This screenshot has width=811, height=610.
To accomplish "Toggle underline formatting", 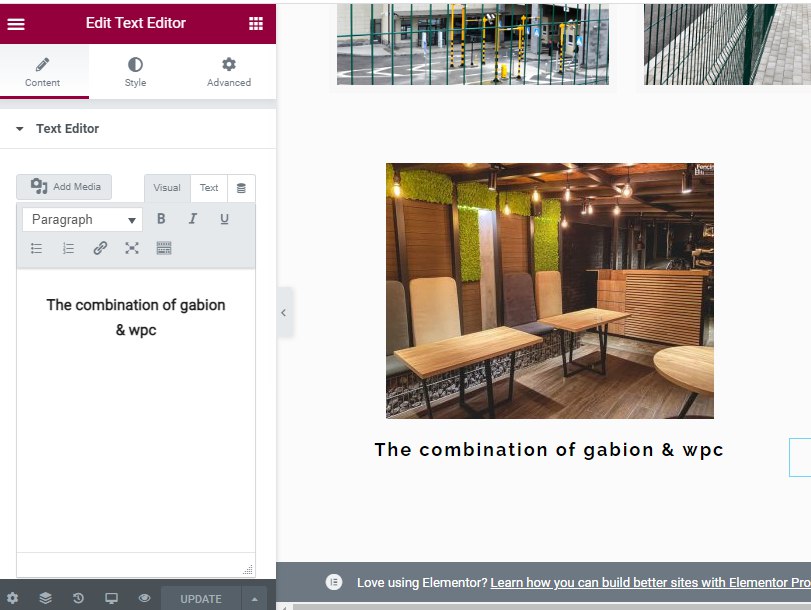I will (x=224, y=219).
